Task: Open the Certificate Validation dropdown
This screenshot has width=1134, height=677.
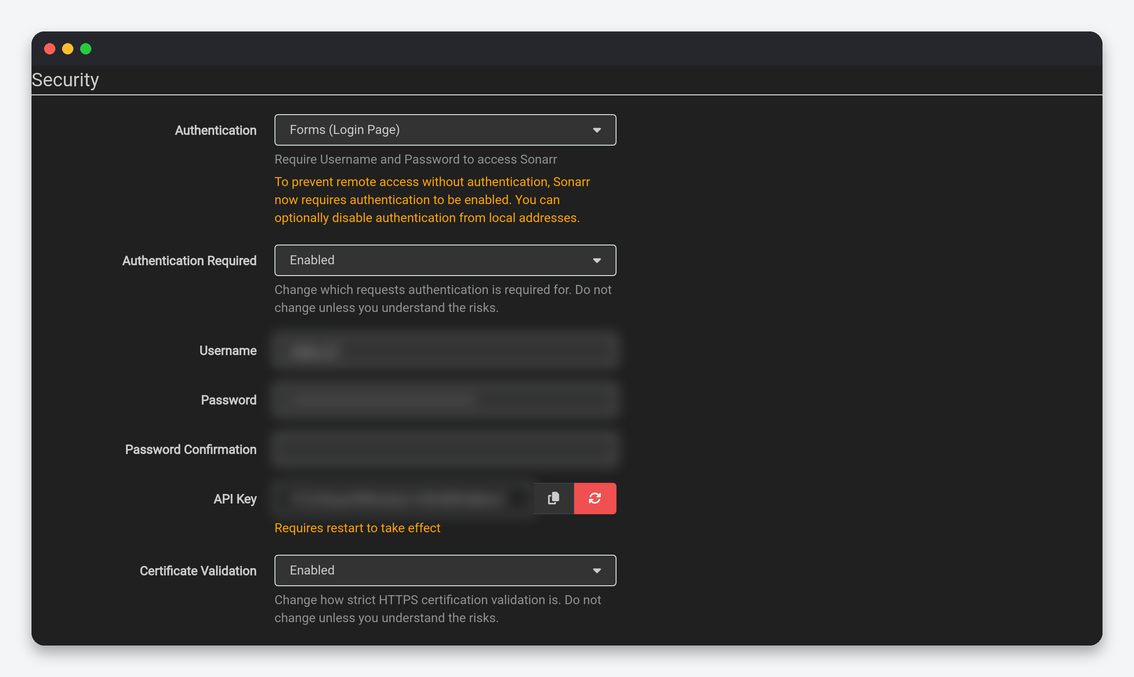Action: pyautogui.click(x=446, y=571)
